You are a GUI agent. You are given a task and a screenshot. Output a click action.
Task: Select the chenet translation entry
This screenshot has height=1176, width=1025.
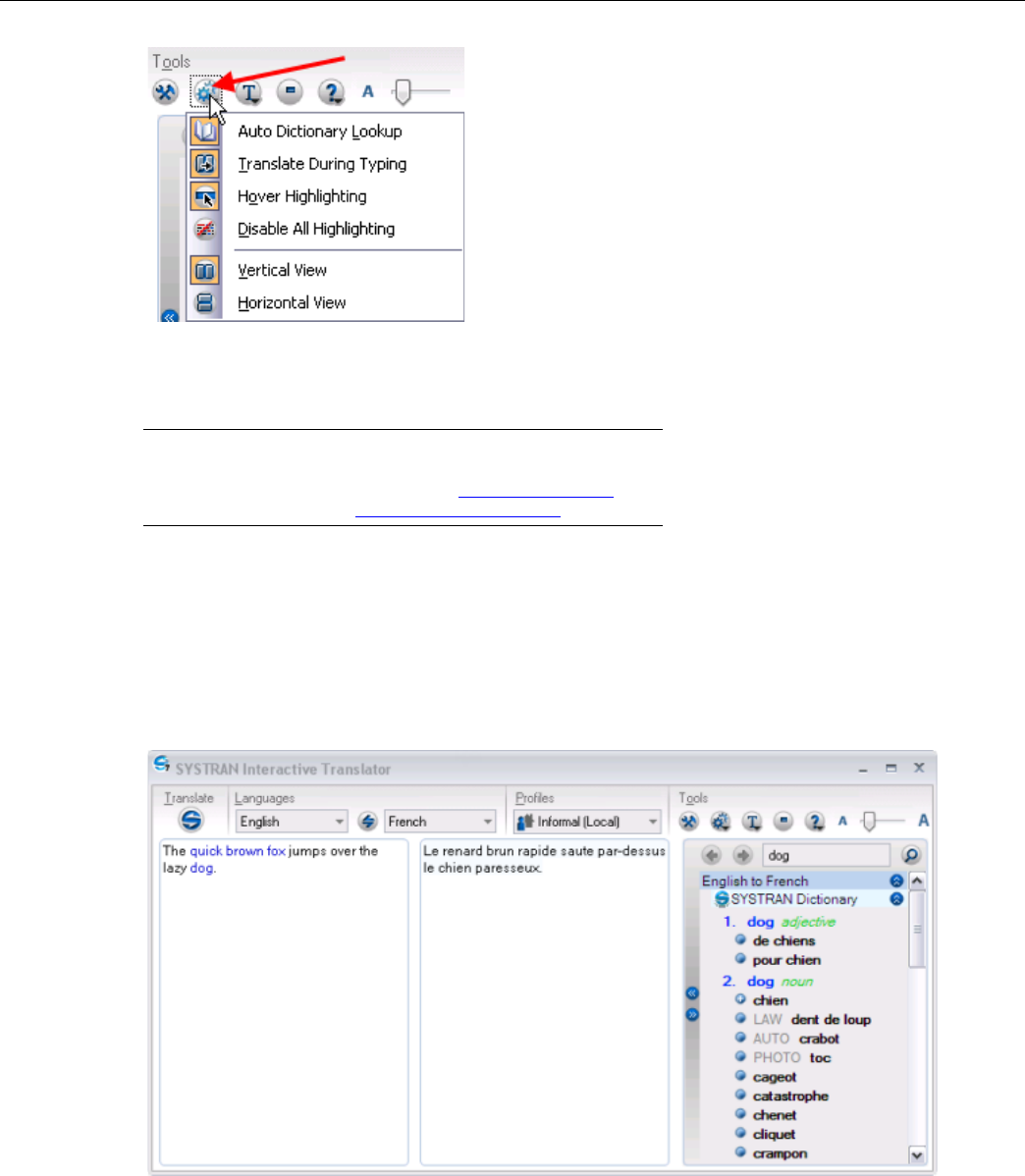775,1115
